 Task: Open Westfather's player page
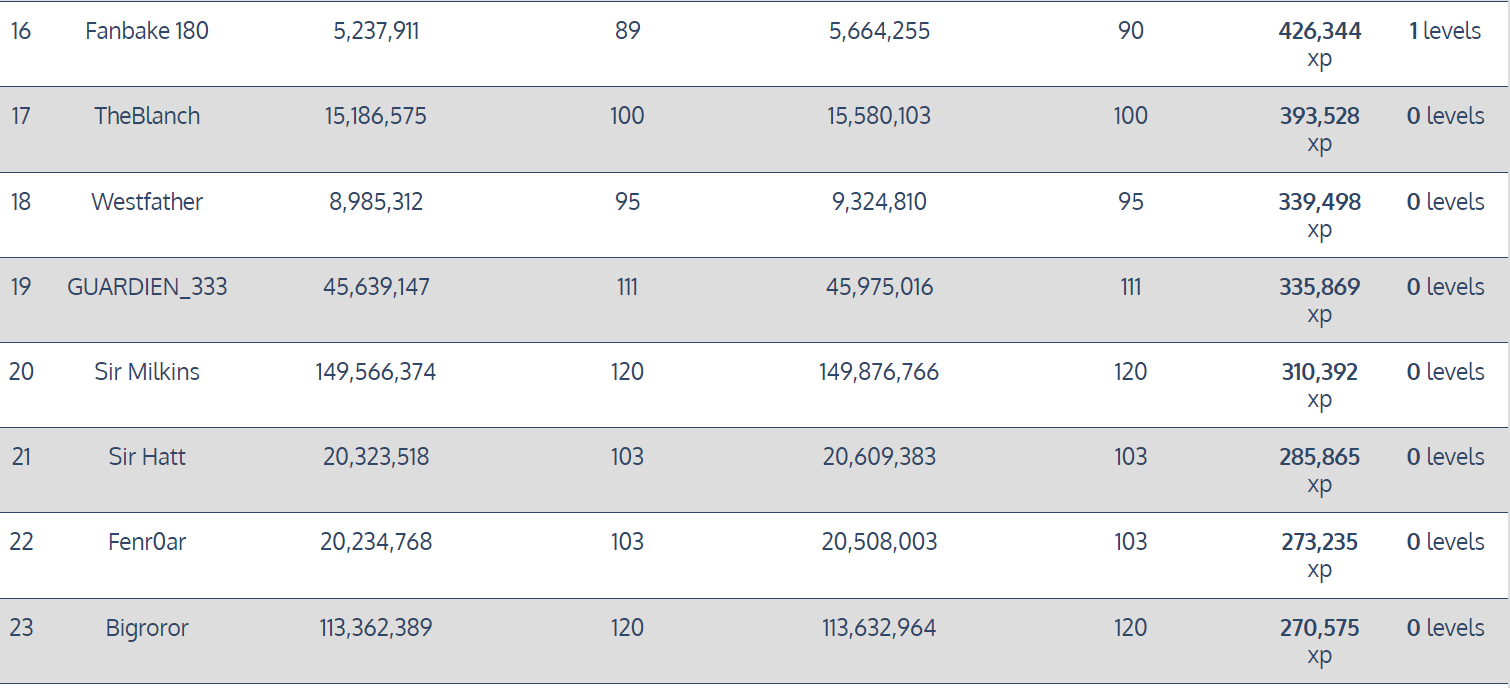point(147,202)
